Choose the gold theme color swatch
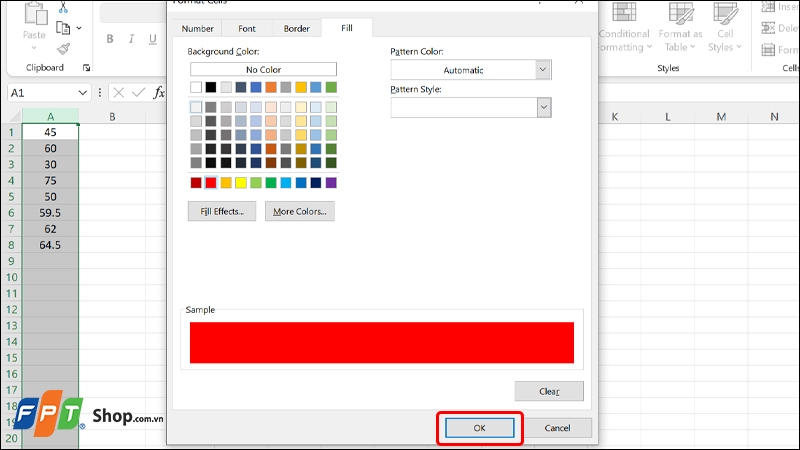The width and height of the screenshot is (800, 450). tap(301, 87)
